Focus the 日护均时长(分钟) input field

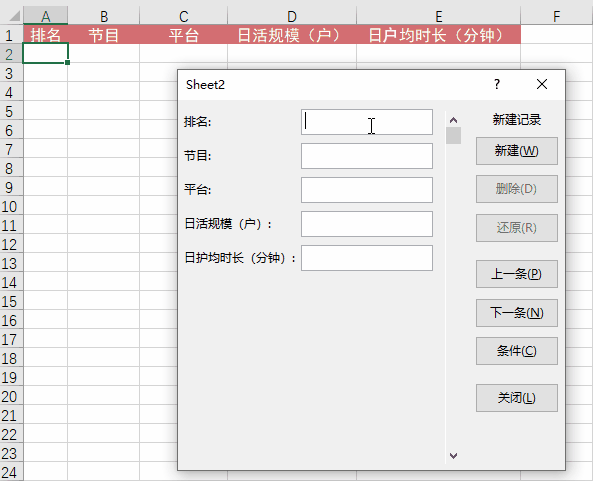pos(367,258)
